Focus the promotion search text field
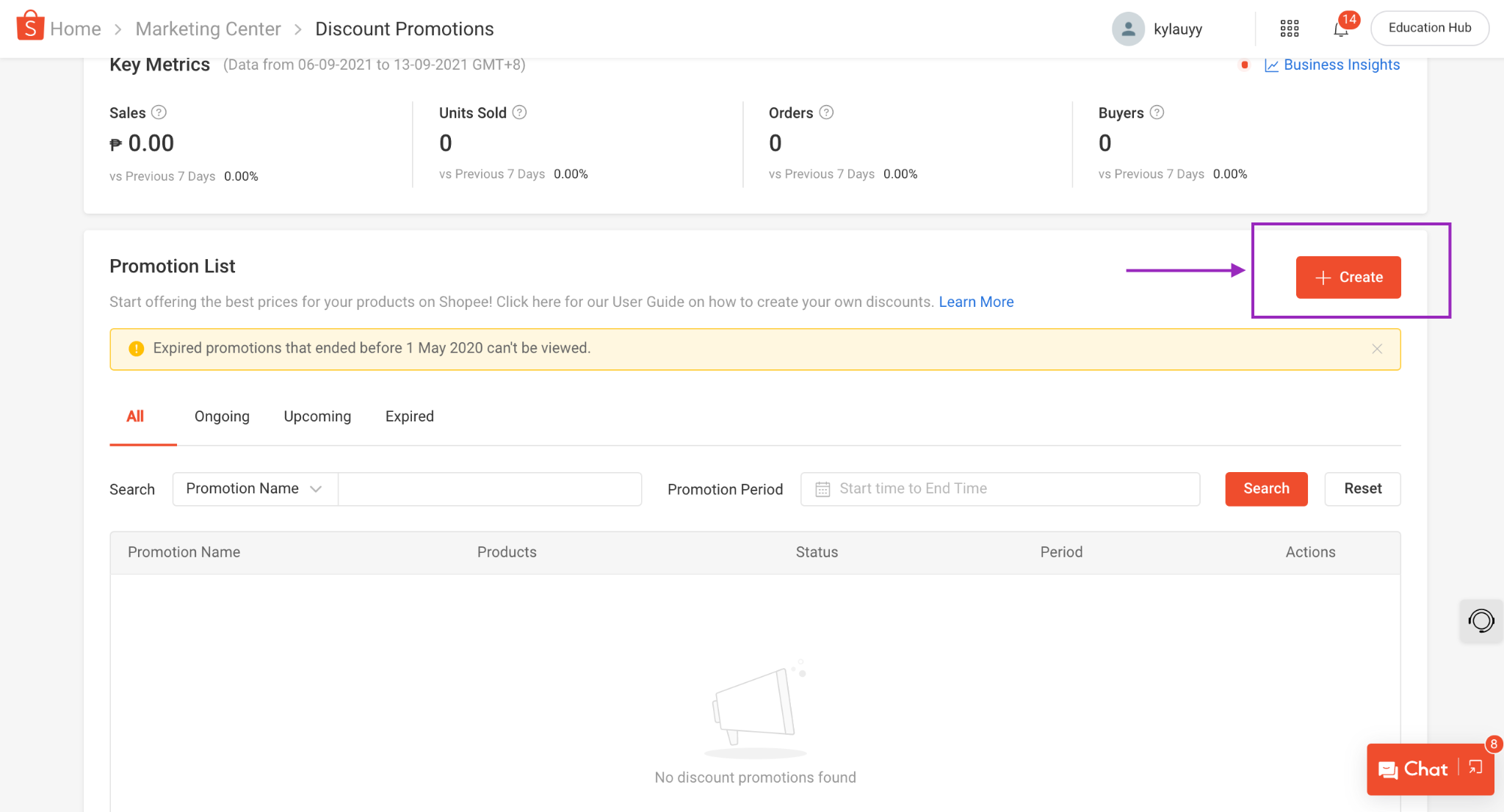The image size is (1504, 812). tap(490, 489)
